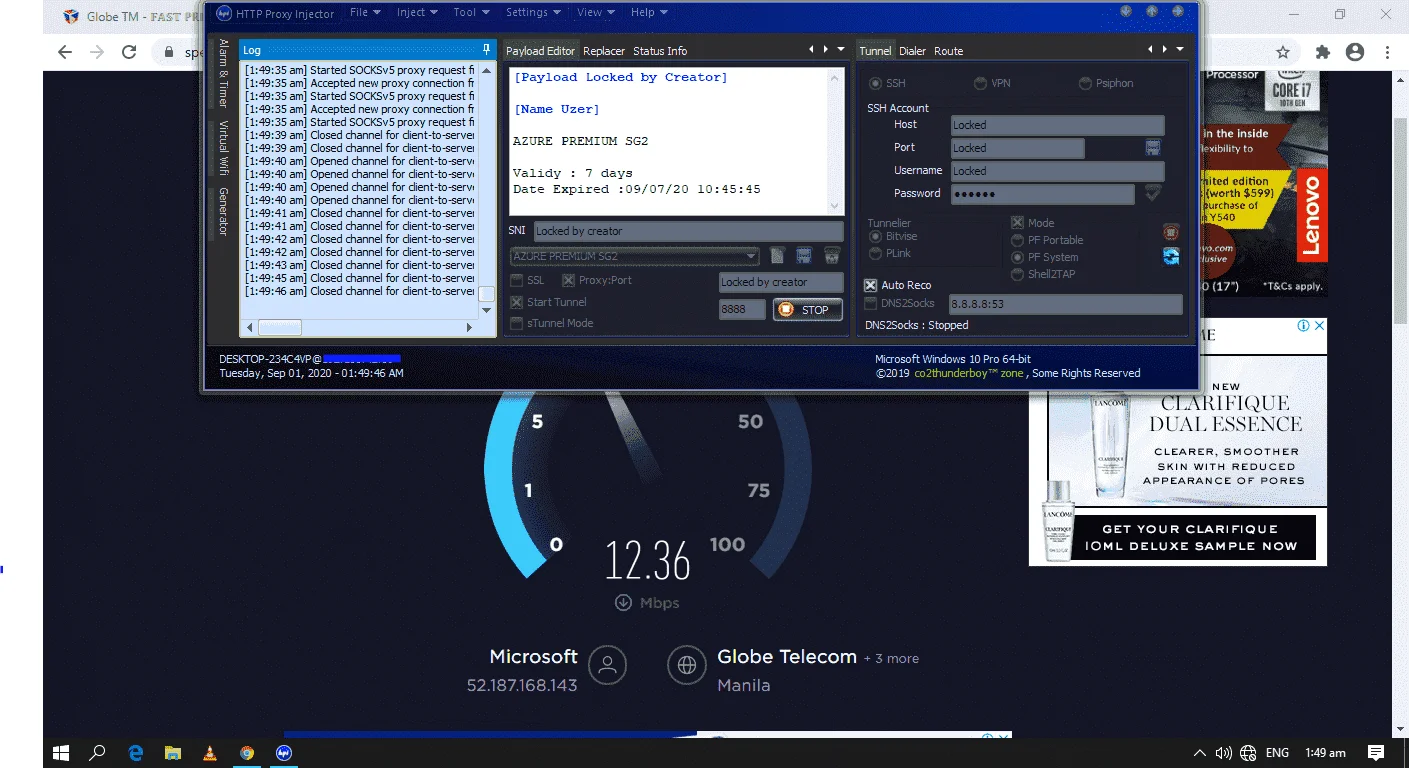Open notification center in taskbar

(1376, 753)
